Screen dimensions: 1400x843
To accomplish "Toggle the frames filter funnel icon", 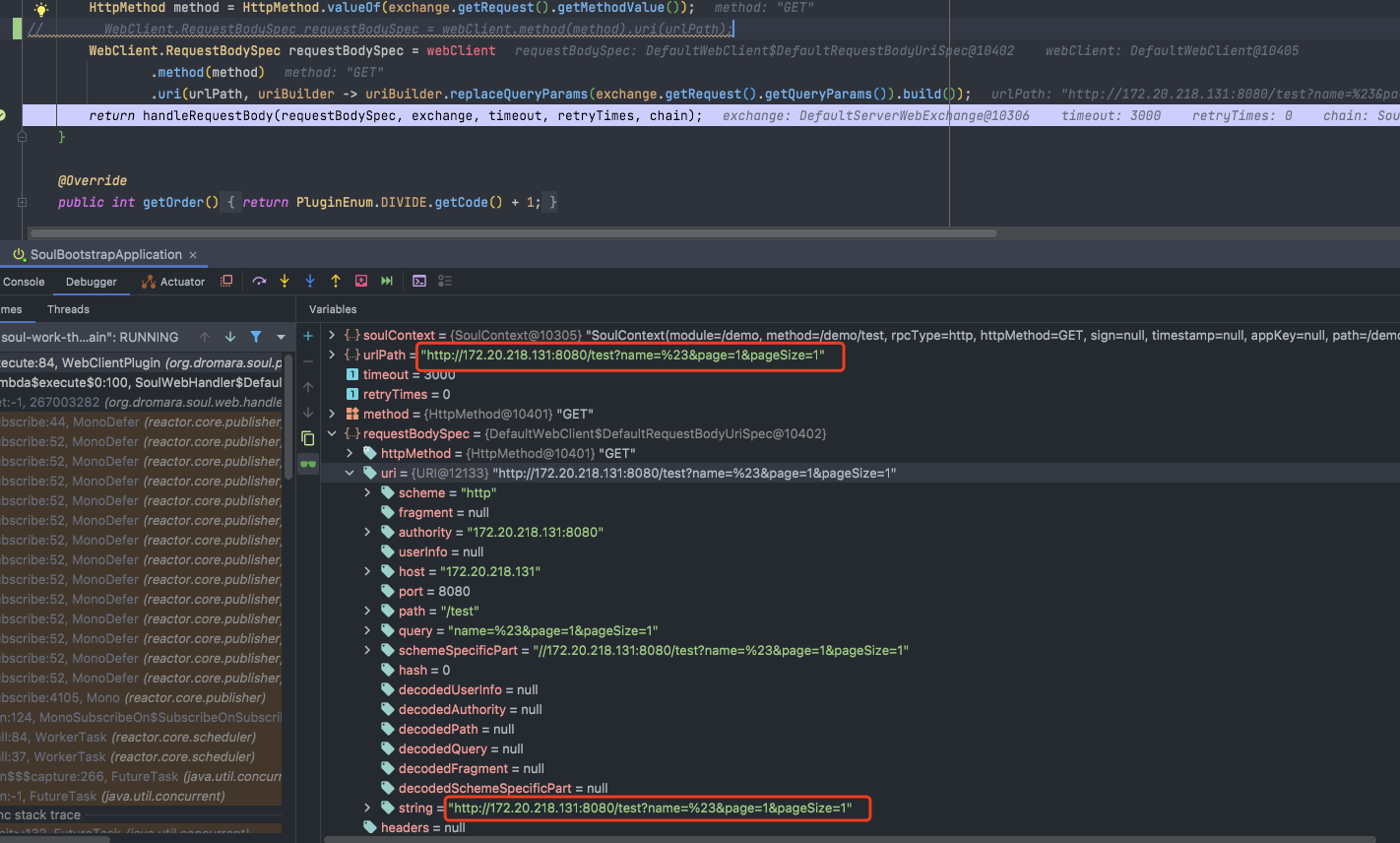I will 256,337.
